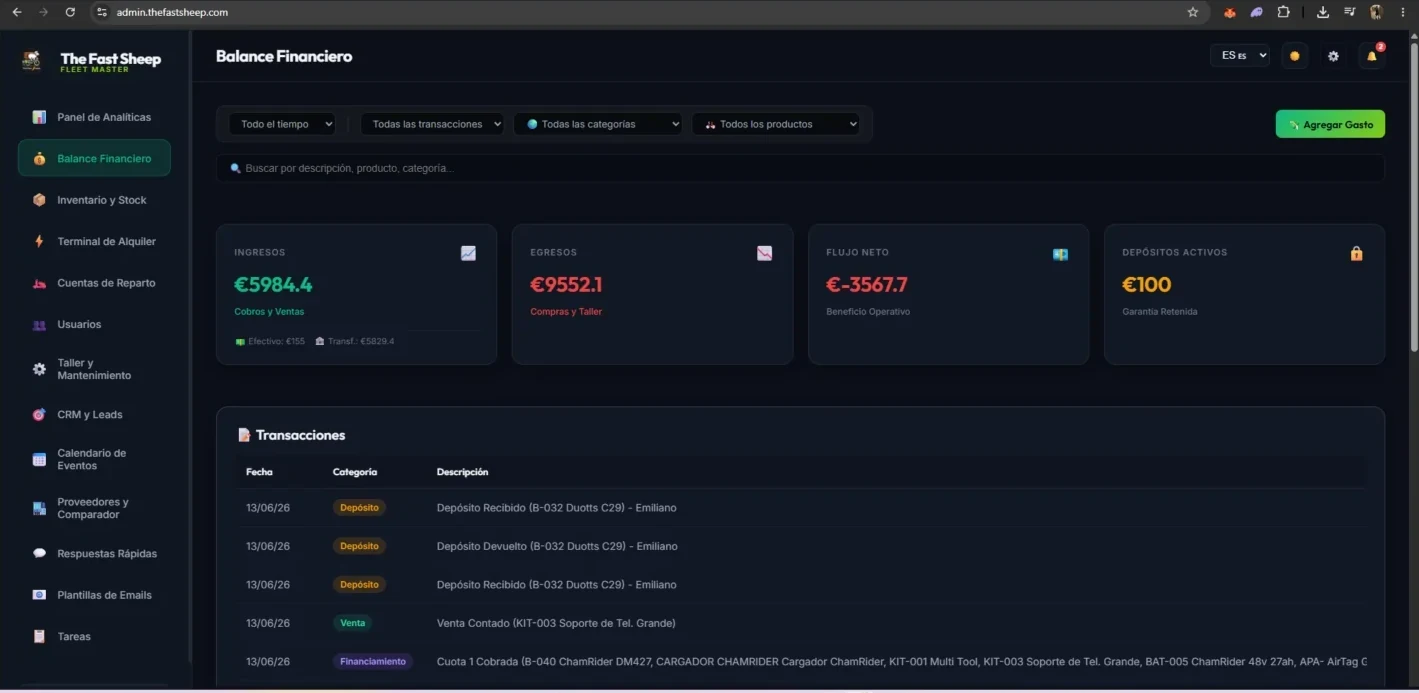
Task: Change language using the ES selector
Action: click(1240, 56)
